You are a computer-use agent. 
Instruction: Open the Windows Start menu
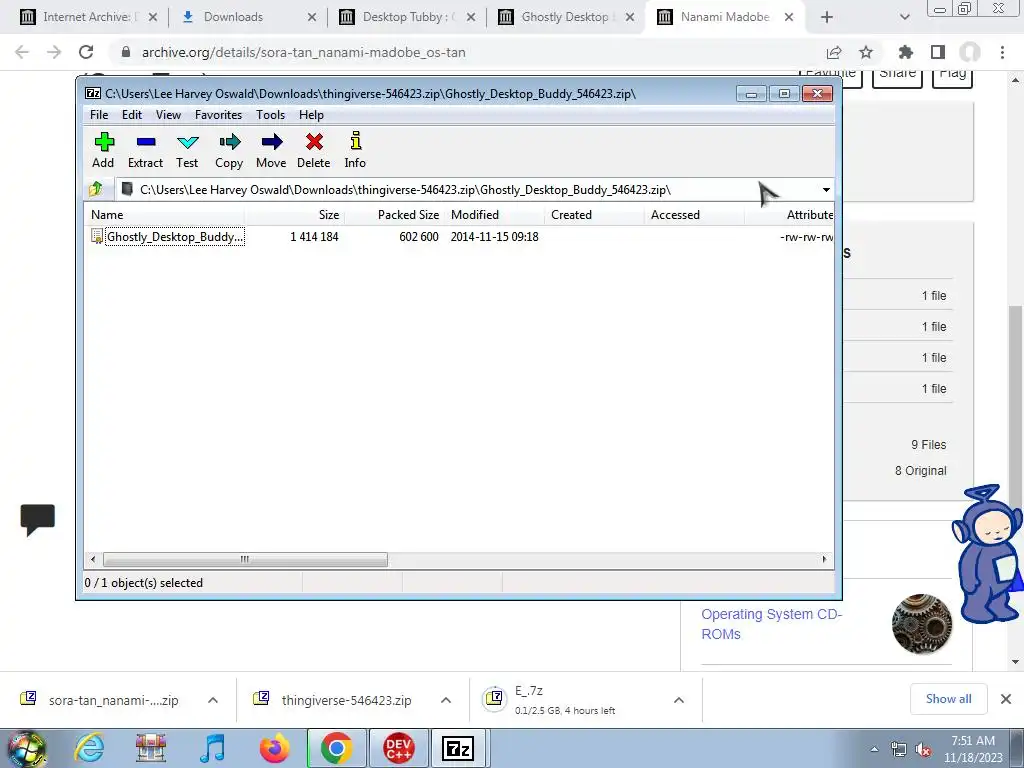(x=27, y=748)
